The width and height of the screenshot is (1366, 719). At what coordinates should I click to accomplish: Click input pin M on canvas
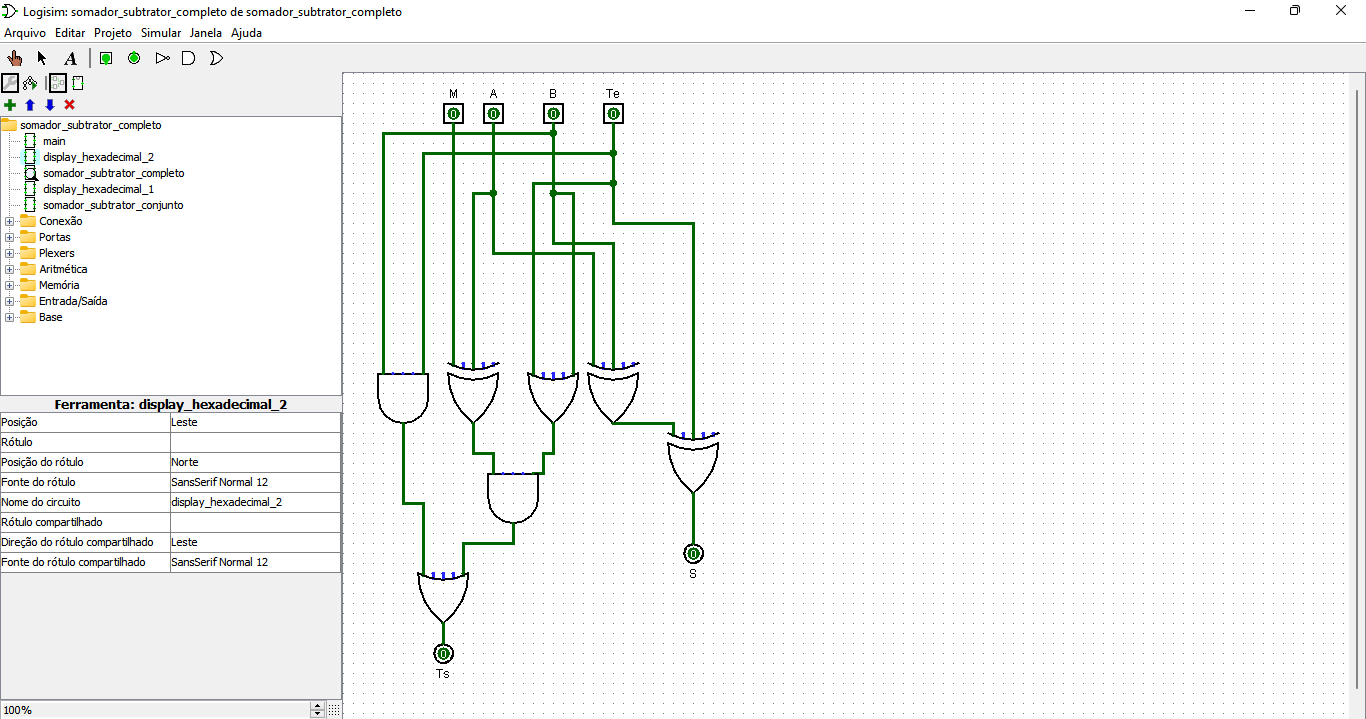[x=453, y=114]
